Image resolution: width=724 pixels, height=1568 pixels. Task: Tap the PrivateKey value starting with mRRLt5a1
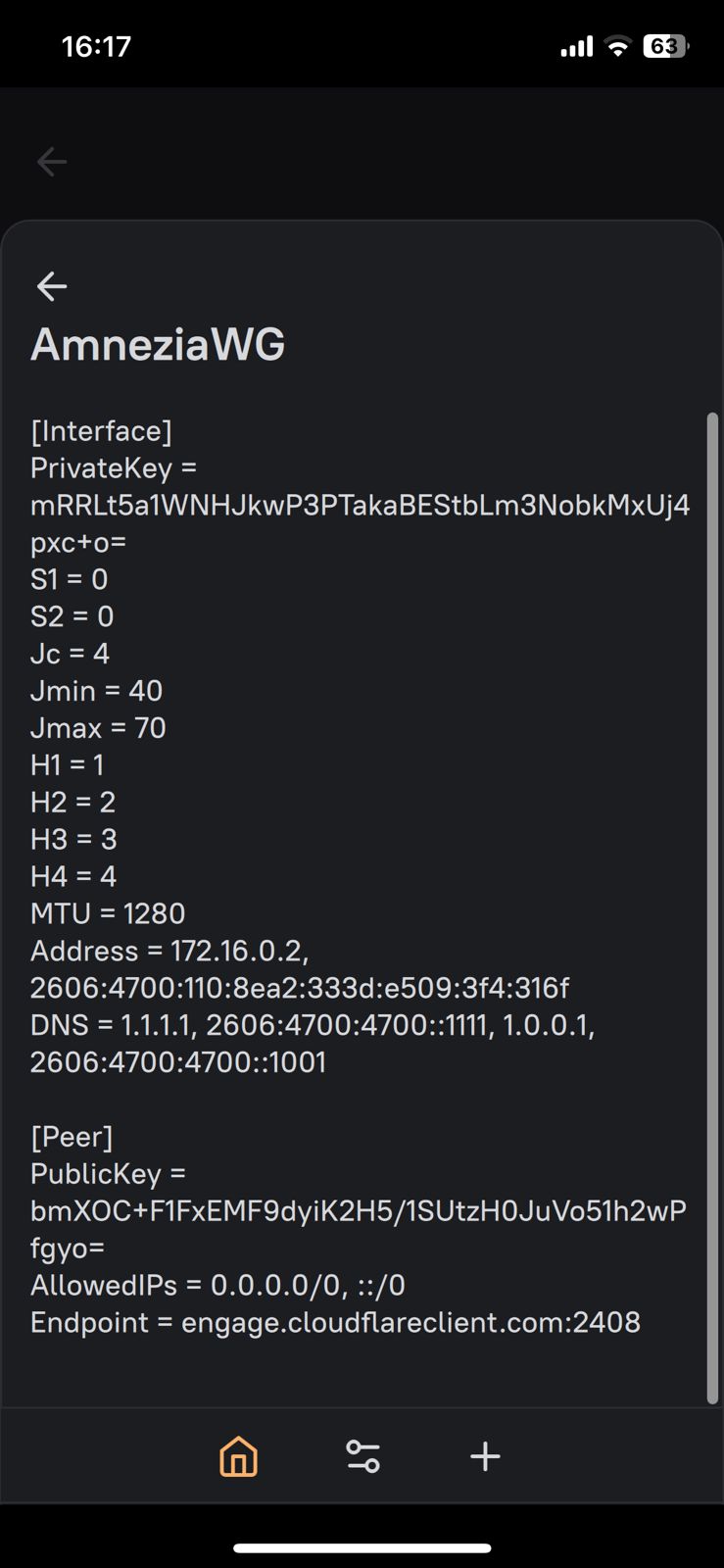pos(360,506)
